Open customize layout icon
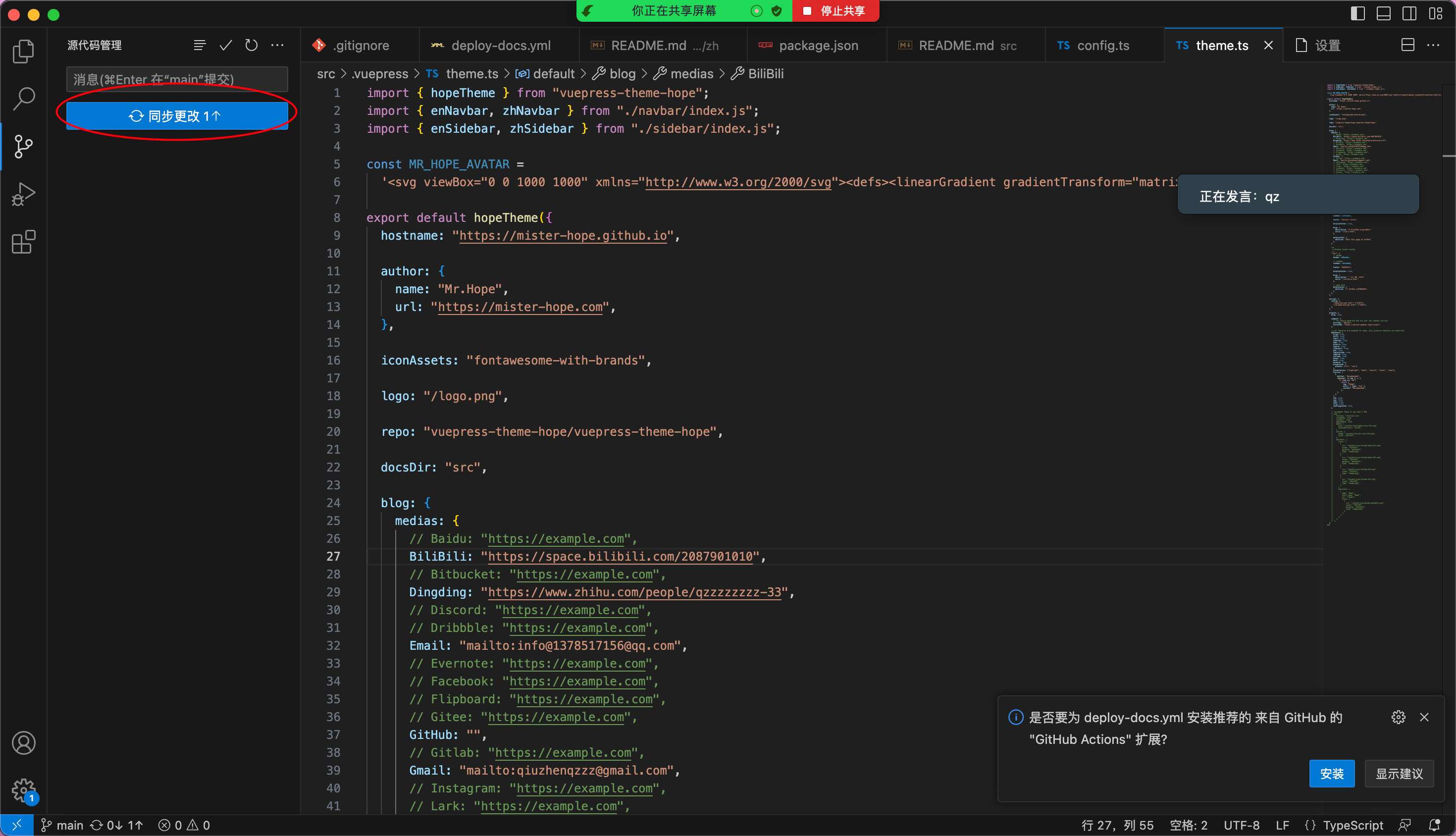Image resolution: width=1456 pixels, height=836 pixels. pos(1435,13)
